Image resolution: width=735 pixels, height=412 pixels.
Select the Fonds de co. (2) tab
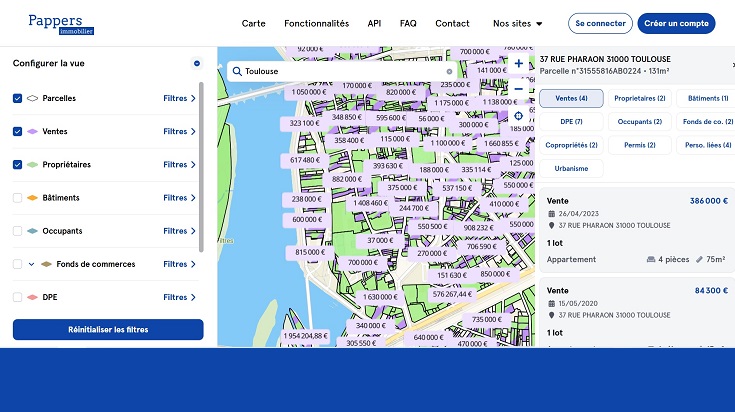pos(707,121)
